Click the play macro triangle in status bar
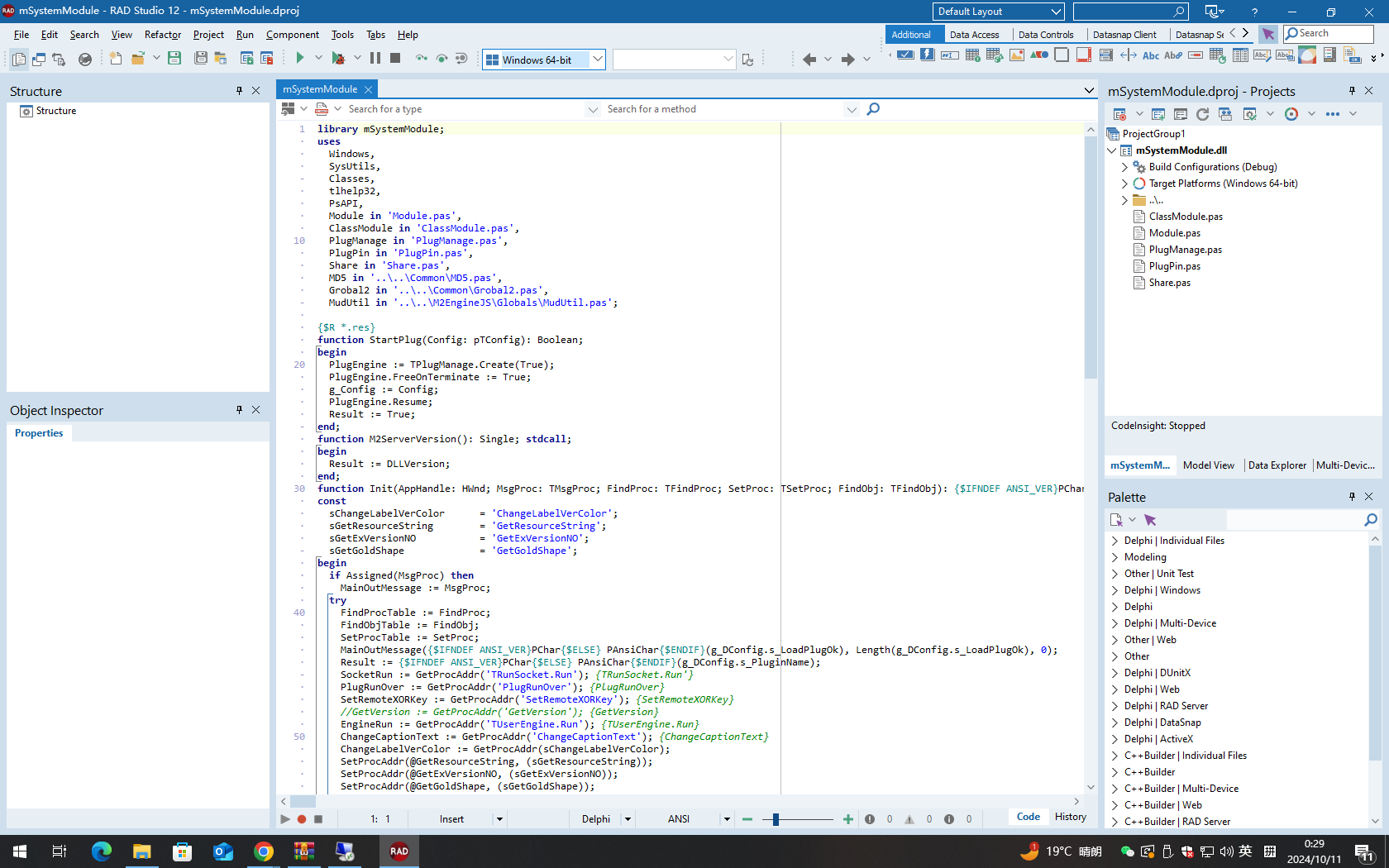The image size is (1389, 868). pyautogui.click(x=285, y=819)
